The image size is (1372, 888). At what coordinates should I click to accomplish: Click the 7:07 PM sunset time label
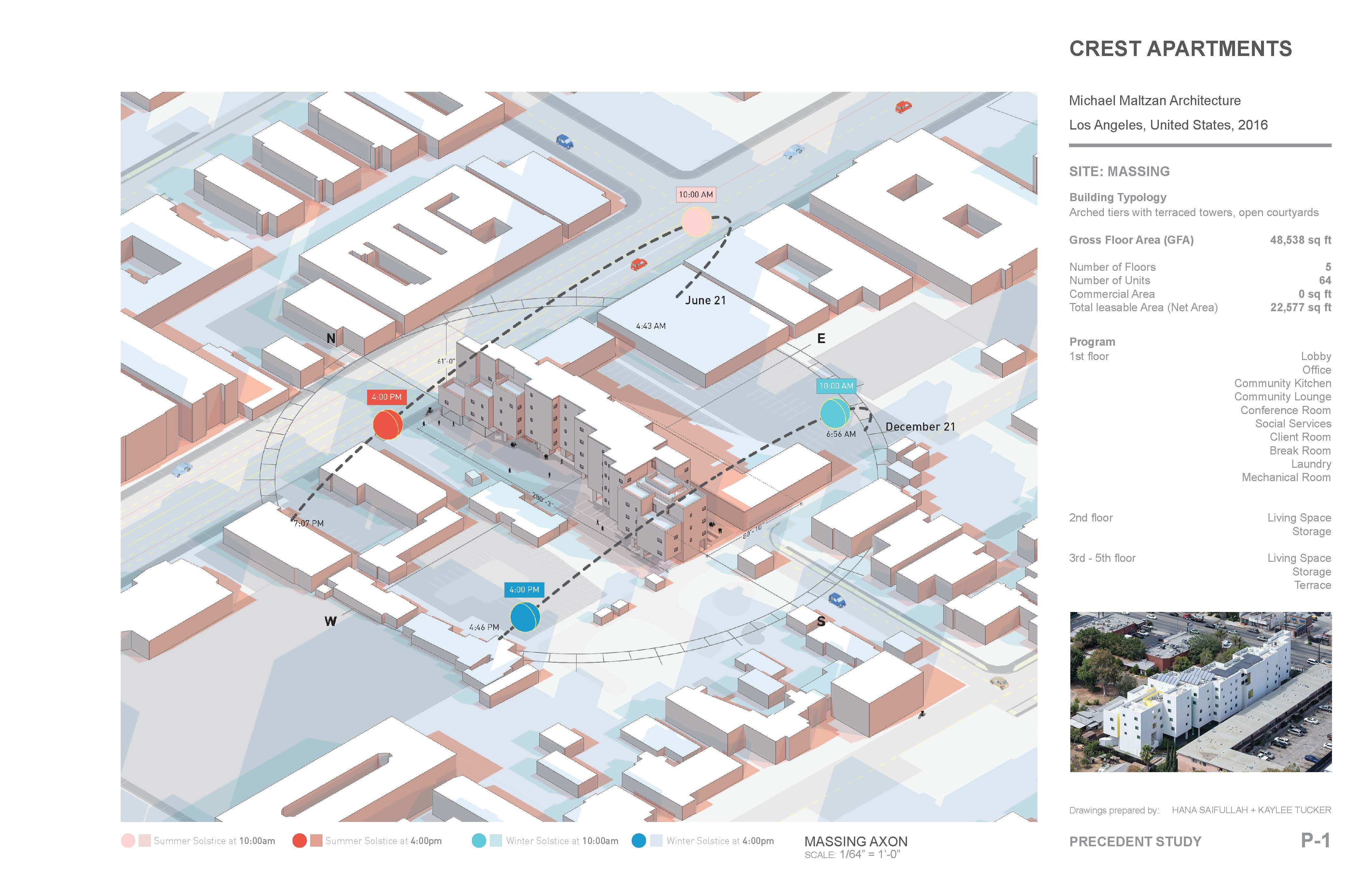click(x=309, y=523)
